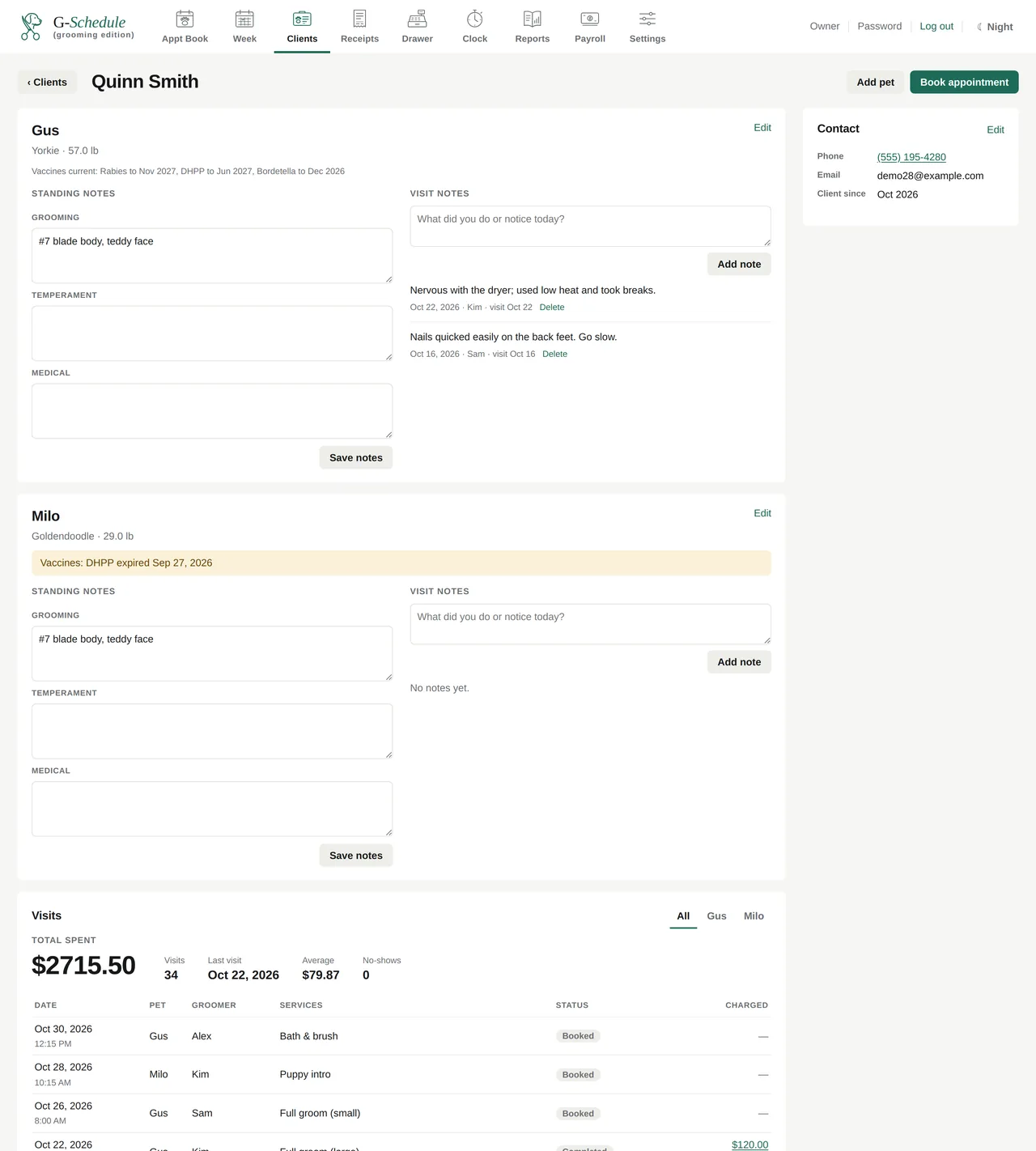
Task: Focus Milo visit notes textbox
Action: (x=591, y=624)
